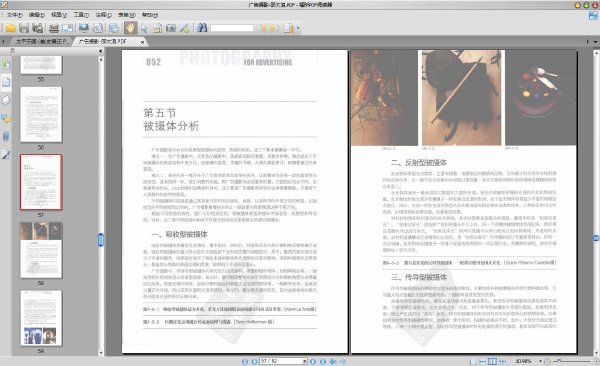Find next search result icon

coord(274,28)
